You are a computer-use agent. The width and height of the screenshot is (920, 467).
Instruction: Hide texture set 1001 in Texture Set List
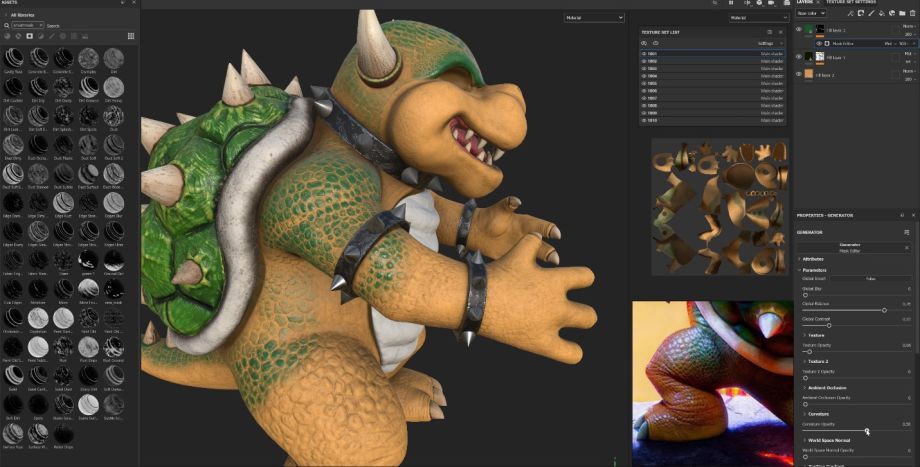645,53
